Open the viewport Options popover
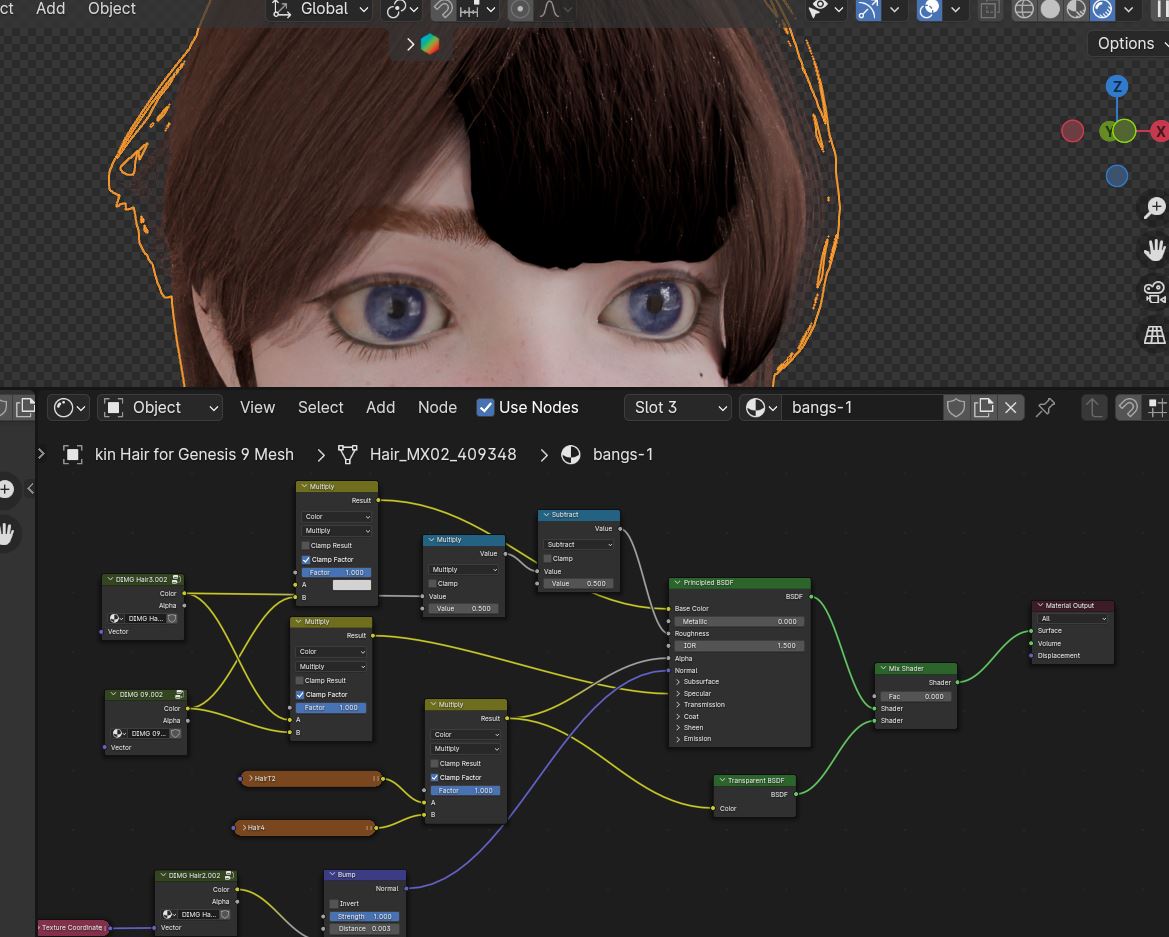The height and width of the screenshot is (937, 1169). click(1128, 43)
